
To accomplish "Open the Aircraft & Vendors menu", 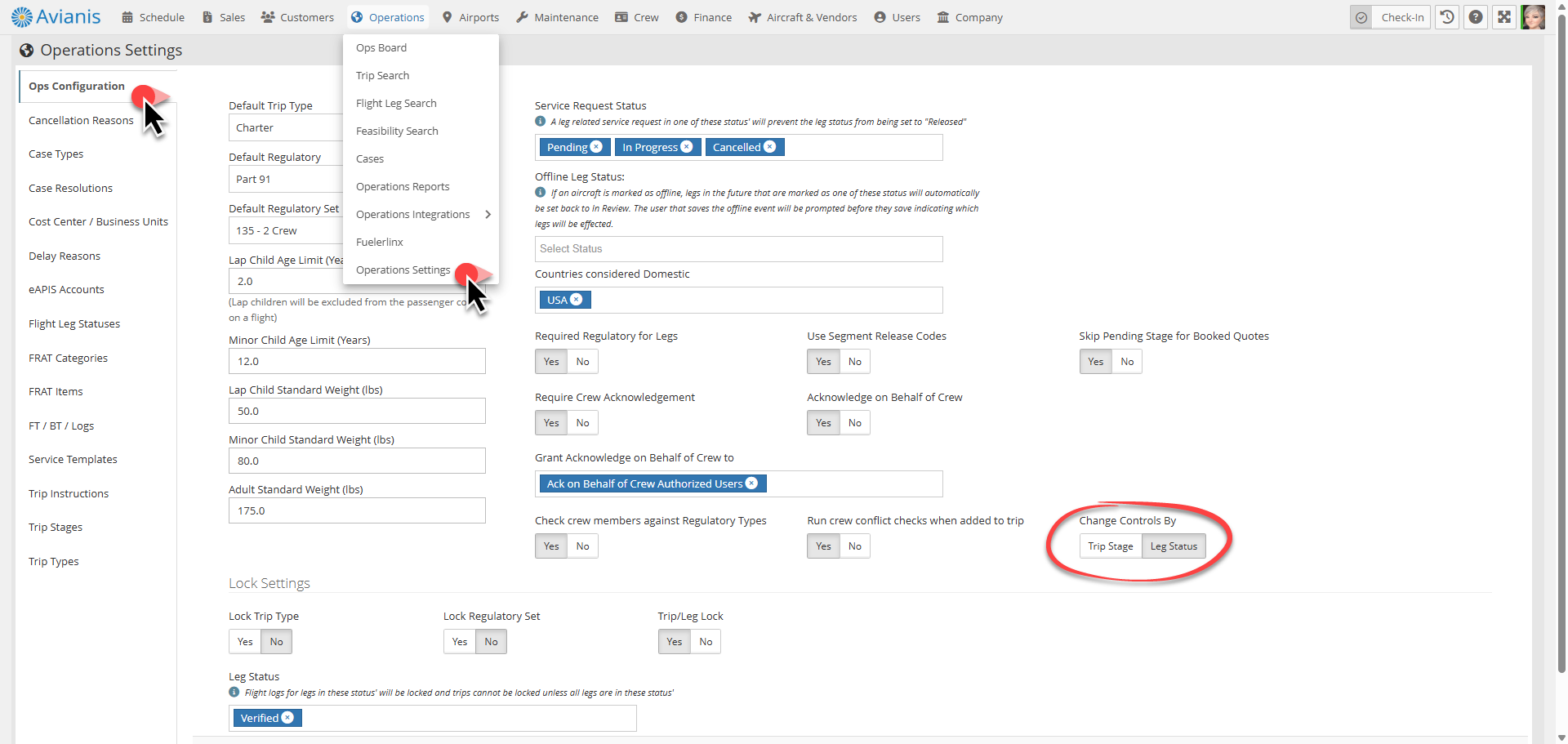I will tap(802, 17).
